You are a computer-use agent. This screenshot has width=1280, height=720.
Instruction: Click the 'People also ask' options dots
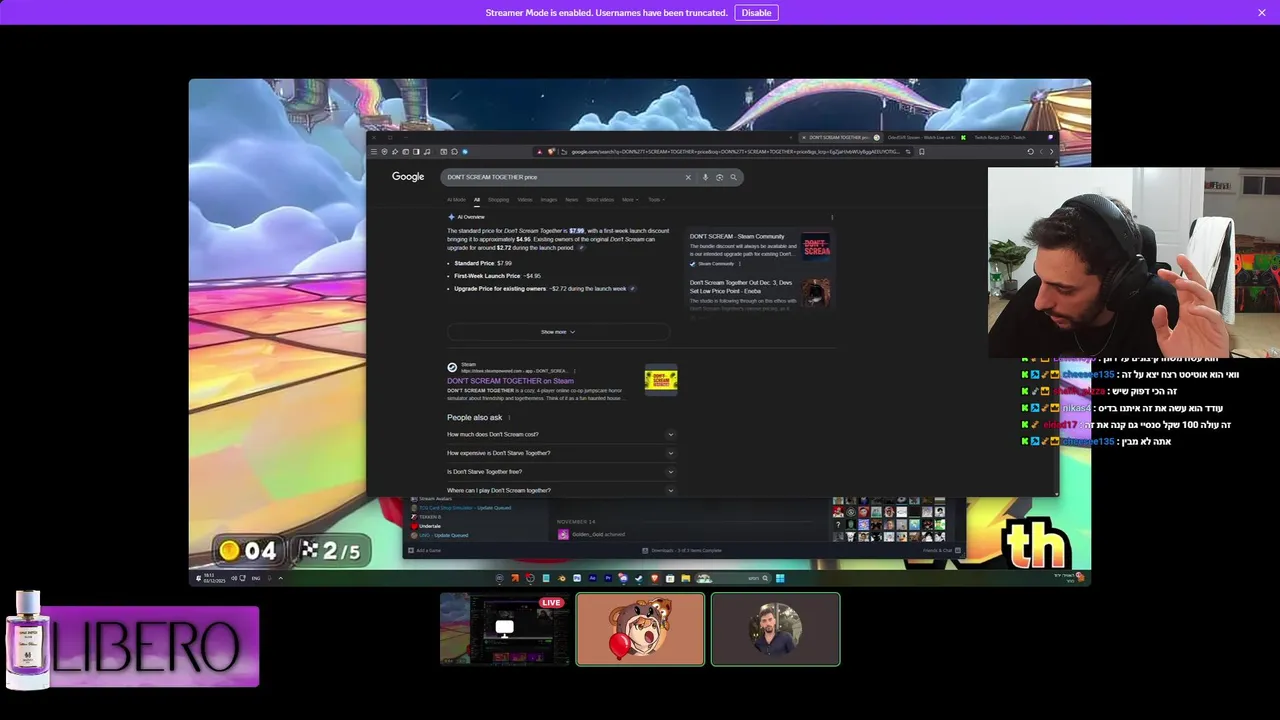(509, 418)
